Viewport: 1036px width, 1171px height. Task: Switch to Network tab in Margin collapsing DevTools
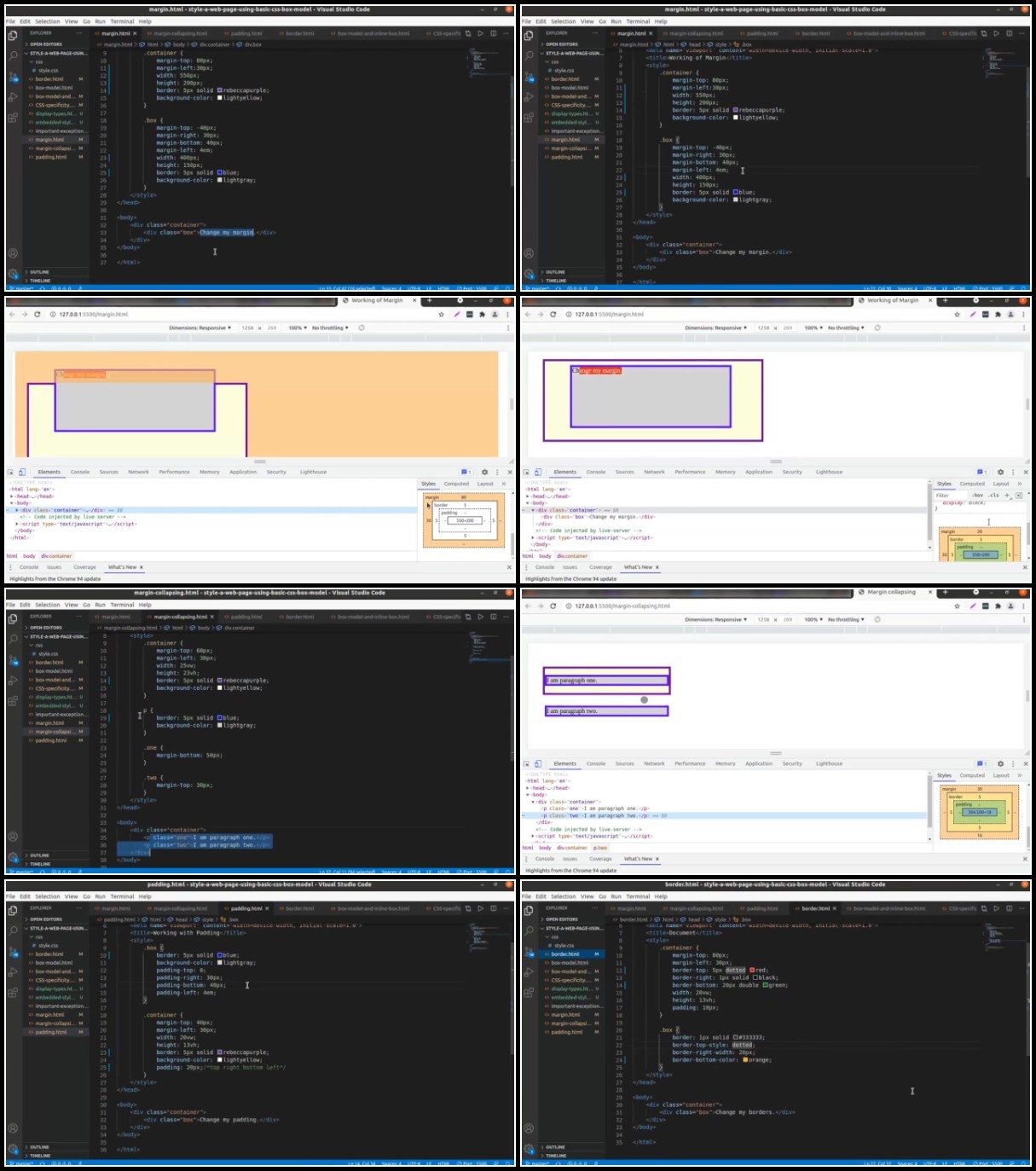654,763
